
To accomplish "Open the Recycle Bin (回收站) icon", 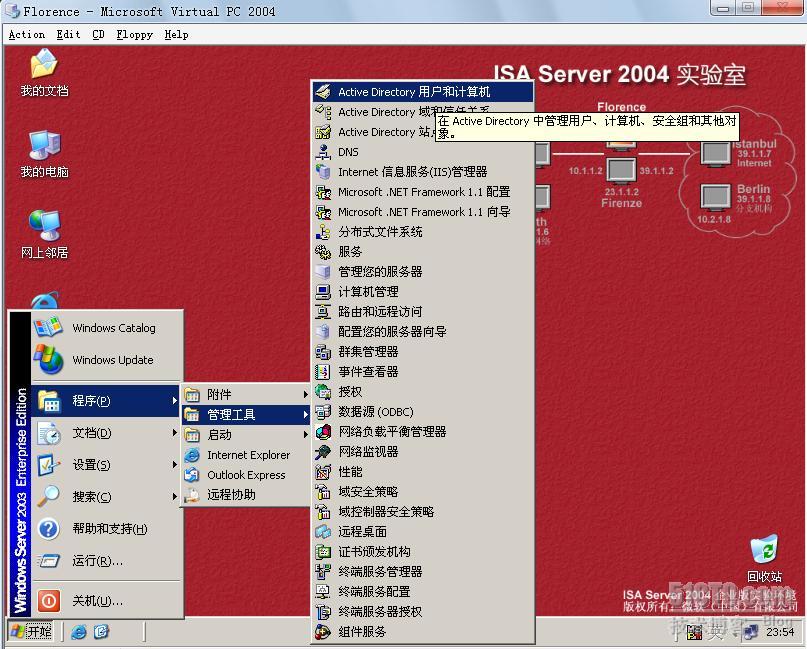I will point(764,559).
